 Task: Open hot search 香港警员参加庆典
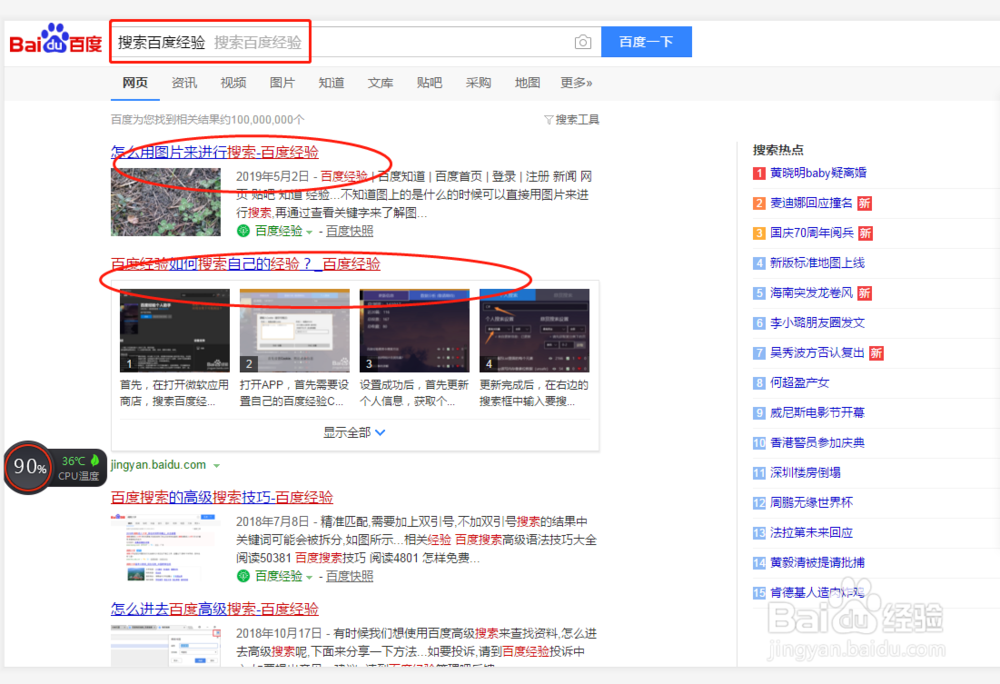point(818,443)
